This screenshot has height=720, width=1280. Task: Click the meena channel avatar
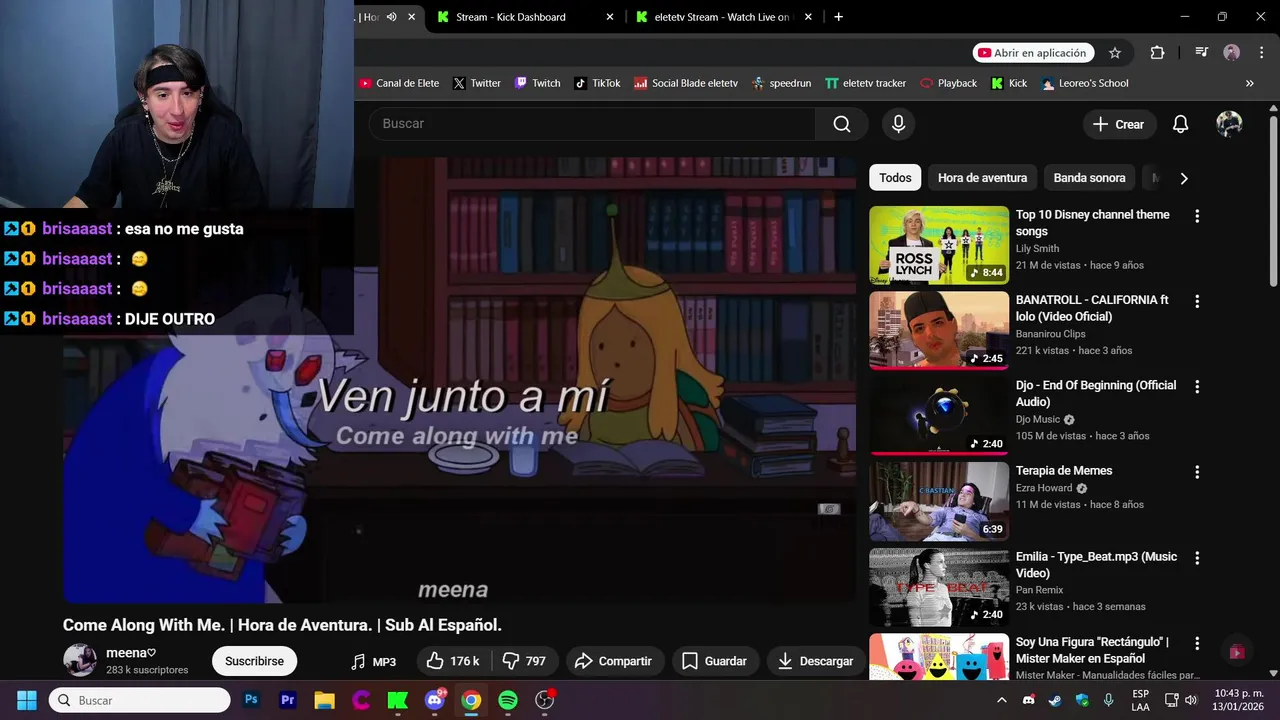click(x=80, y=660)
